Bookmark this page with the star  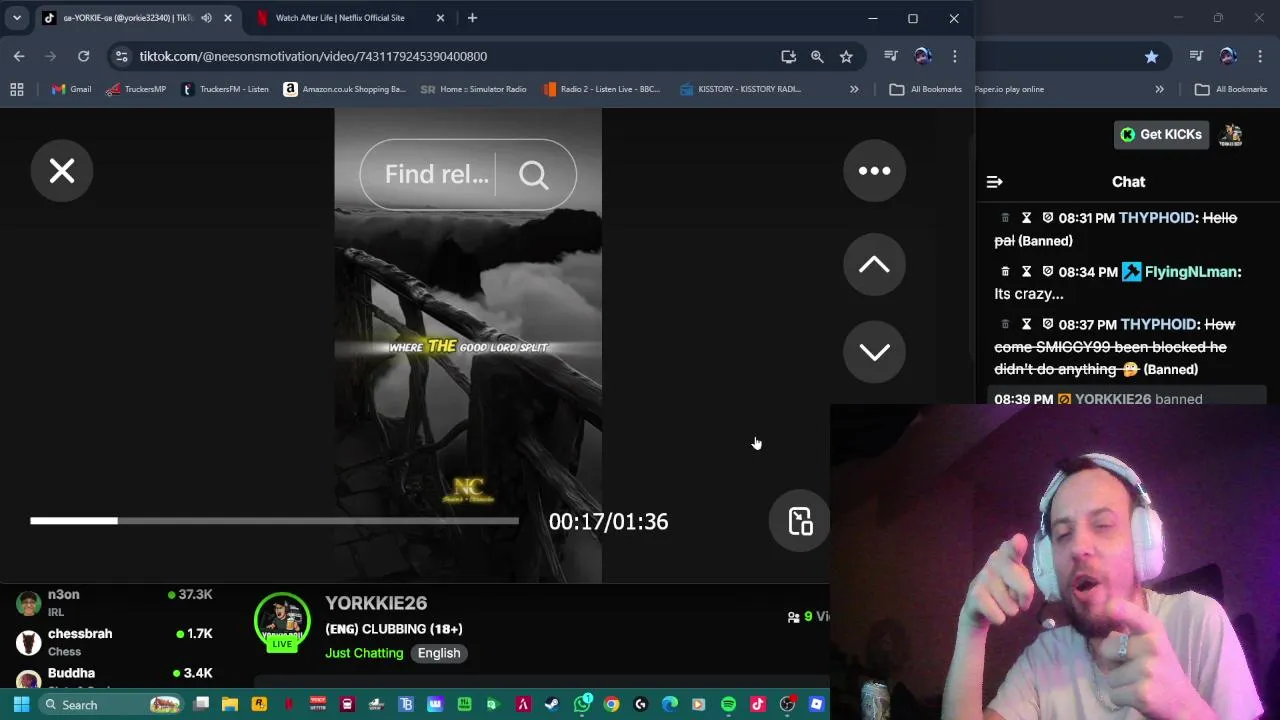(846, 57)
